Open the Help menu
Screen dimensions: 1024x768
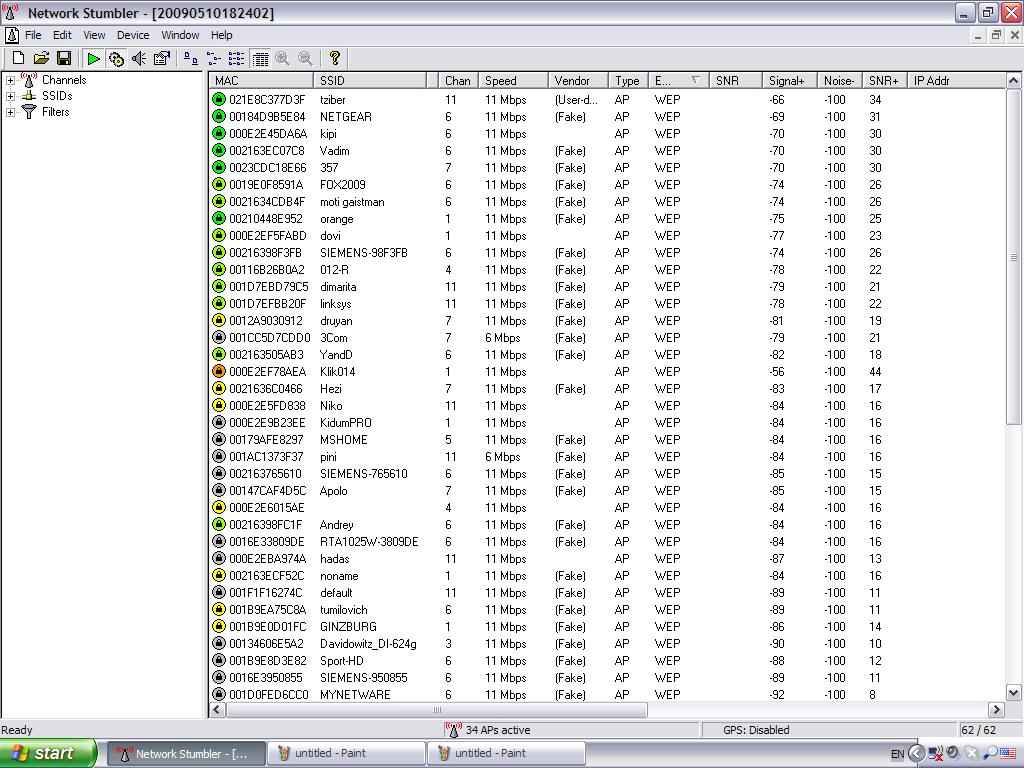[221, 35]
